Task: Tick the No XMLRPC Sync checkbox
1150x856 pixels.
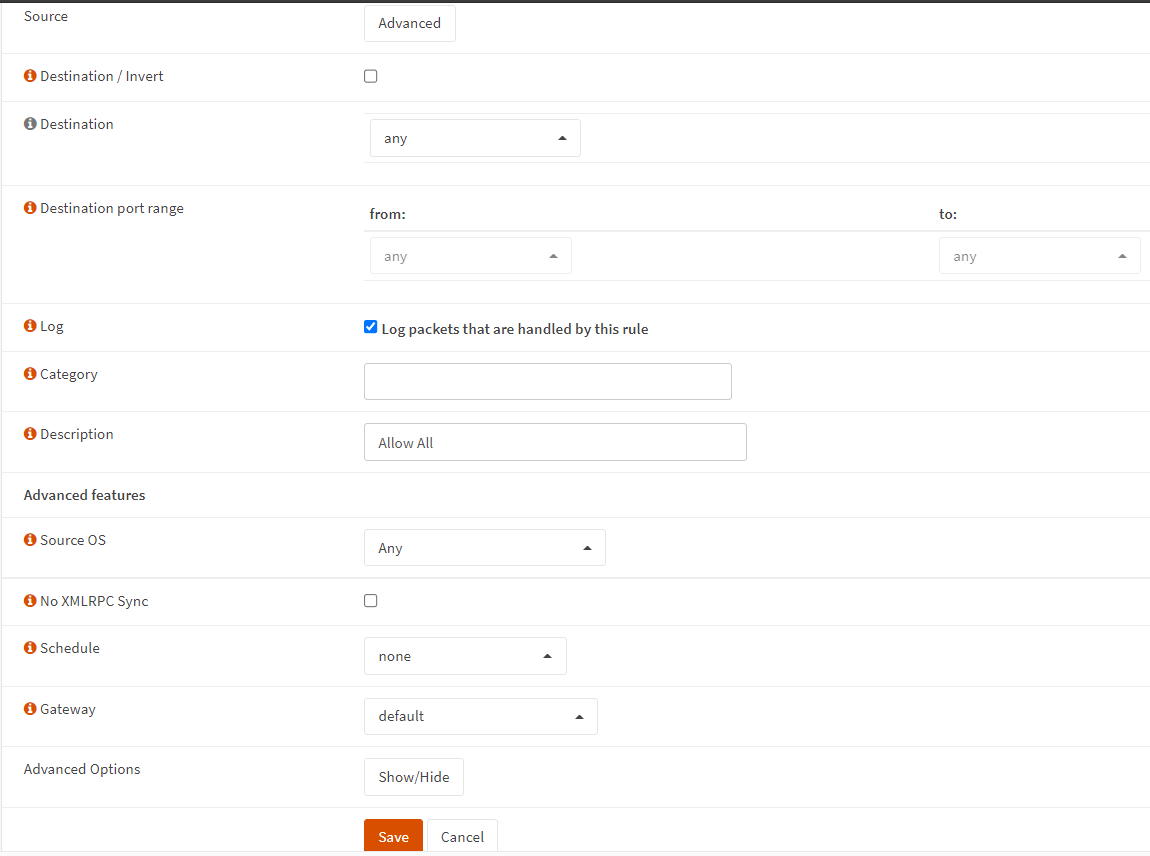Action: tap(371, 601)
